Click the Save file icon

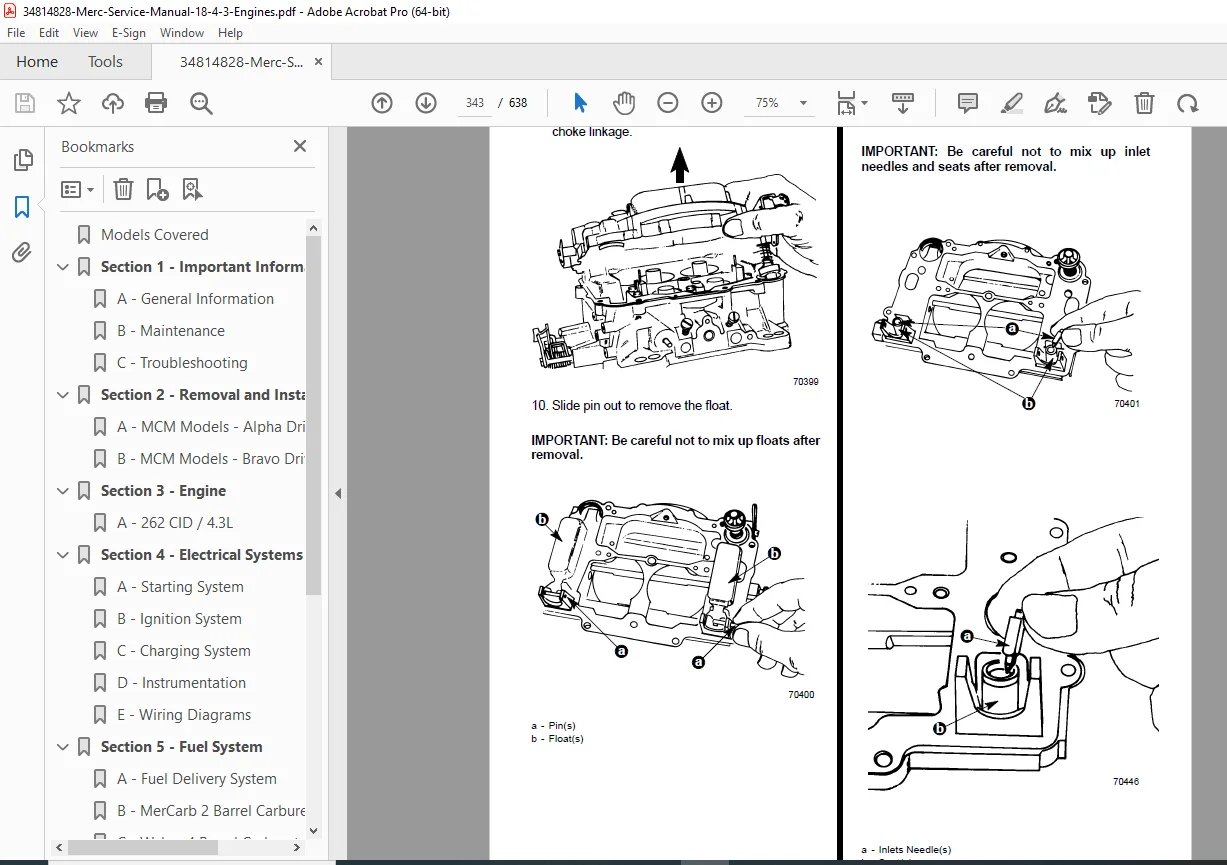point(25,103)
